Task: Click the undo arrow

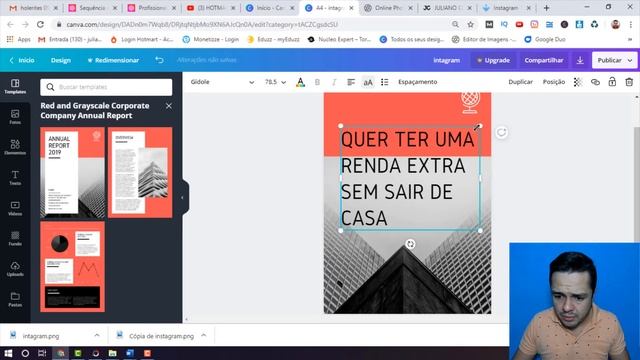Action: pos(159,60)
